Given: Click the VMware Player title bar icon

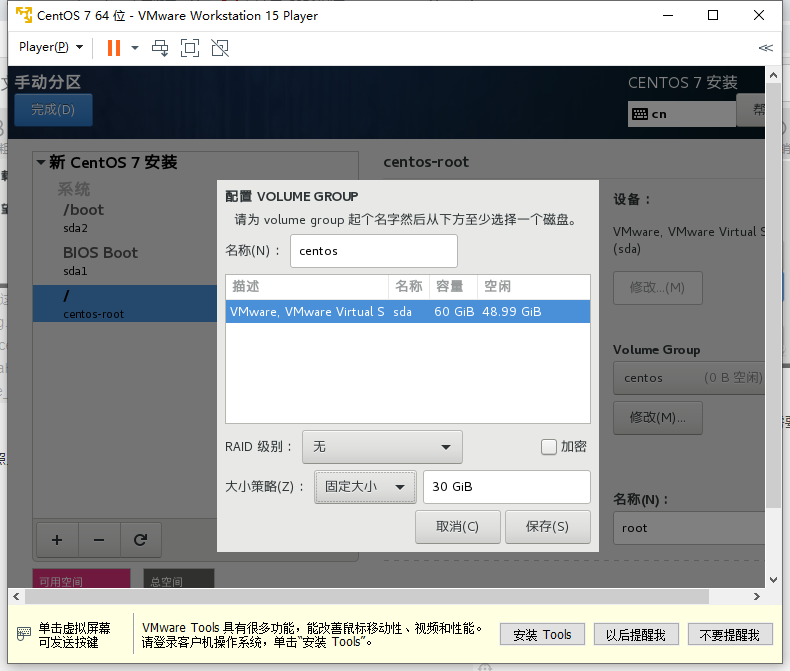Looking at the screenshot, I should click(x=24, y=15).
